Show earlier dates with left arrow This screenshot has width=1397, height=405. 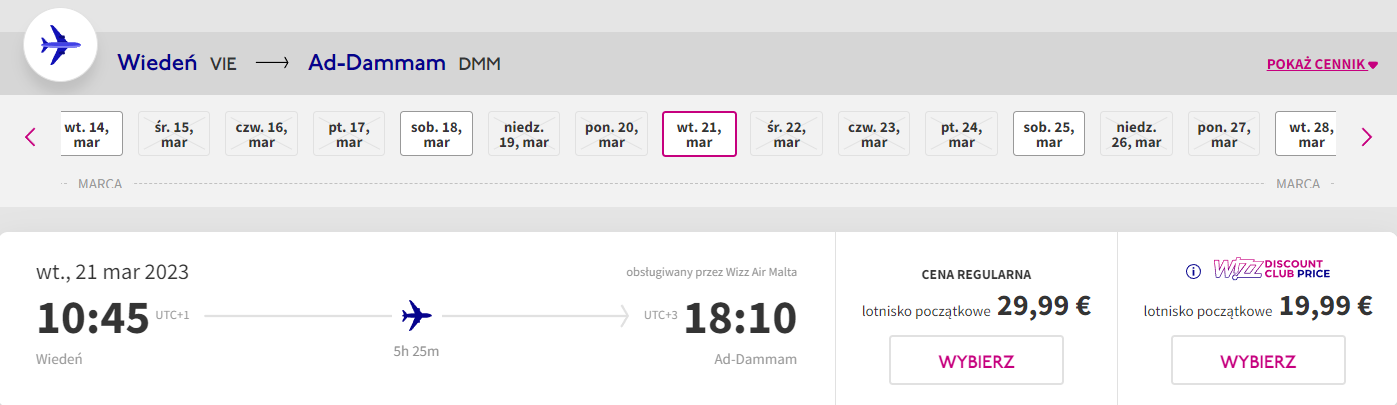point(30,137)
